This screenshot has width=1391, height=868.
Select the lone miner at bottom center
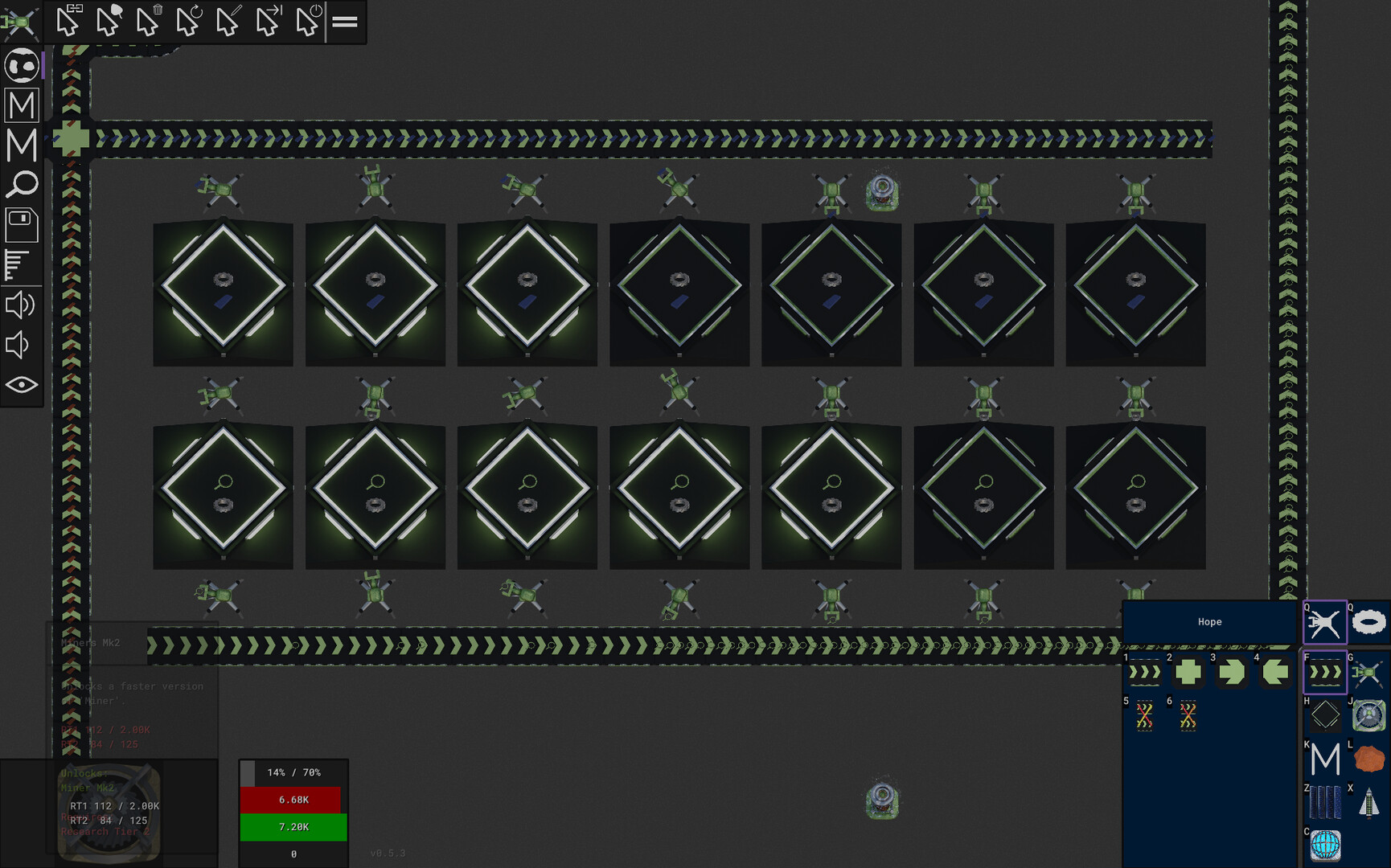(882, 800)
